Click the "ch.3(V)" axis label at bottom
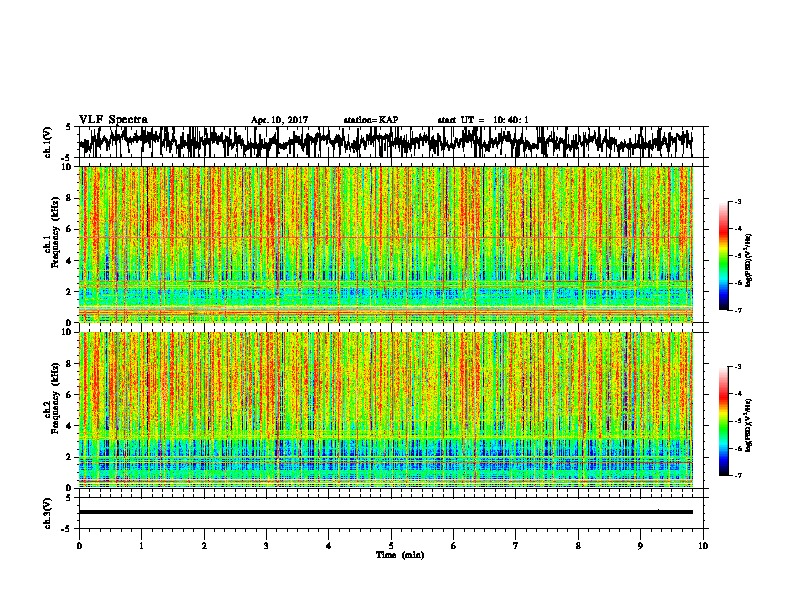The width and height of the screenshot is (792, 612). tap(48, 513)
